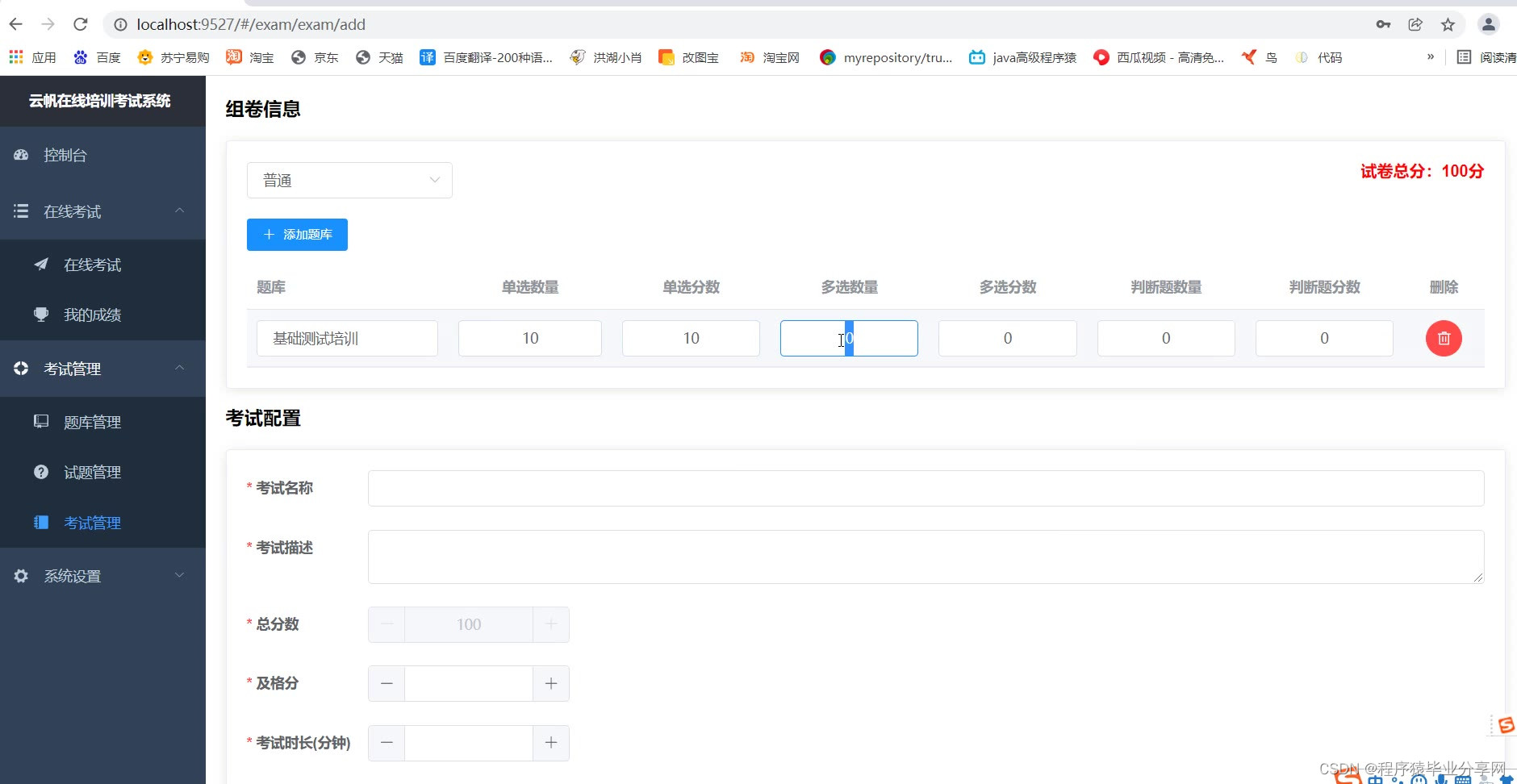The height and width of the screenshot is (784, 1517).
Task: Click the 云帆在线培训考试系统 title
Action: (x=100, y=101)
